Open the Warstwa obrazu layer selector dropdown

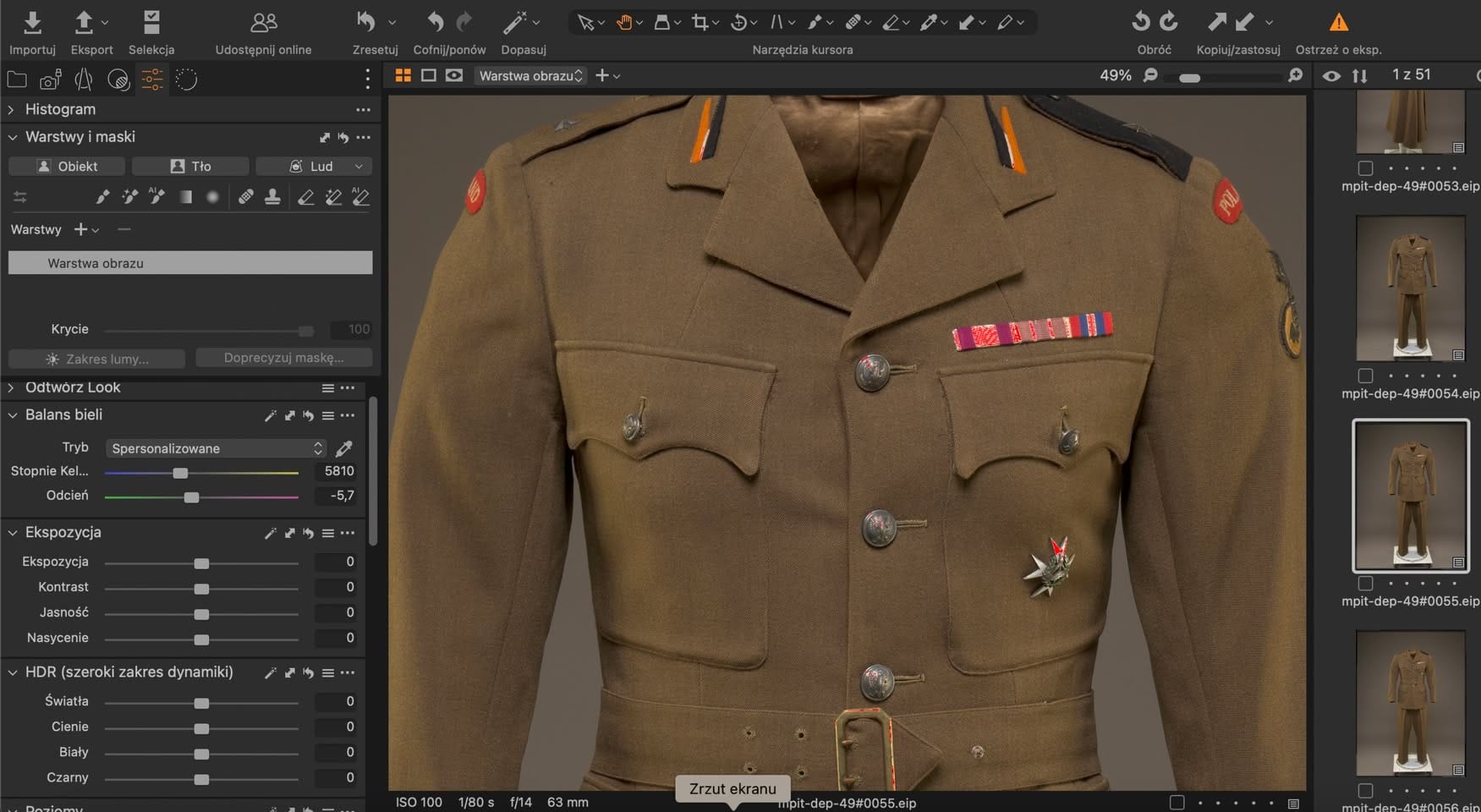pyautogui.click(x=530, y=76)
